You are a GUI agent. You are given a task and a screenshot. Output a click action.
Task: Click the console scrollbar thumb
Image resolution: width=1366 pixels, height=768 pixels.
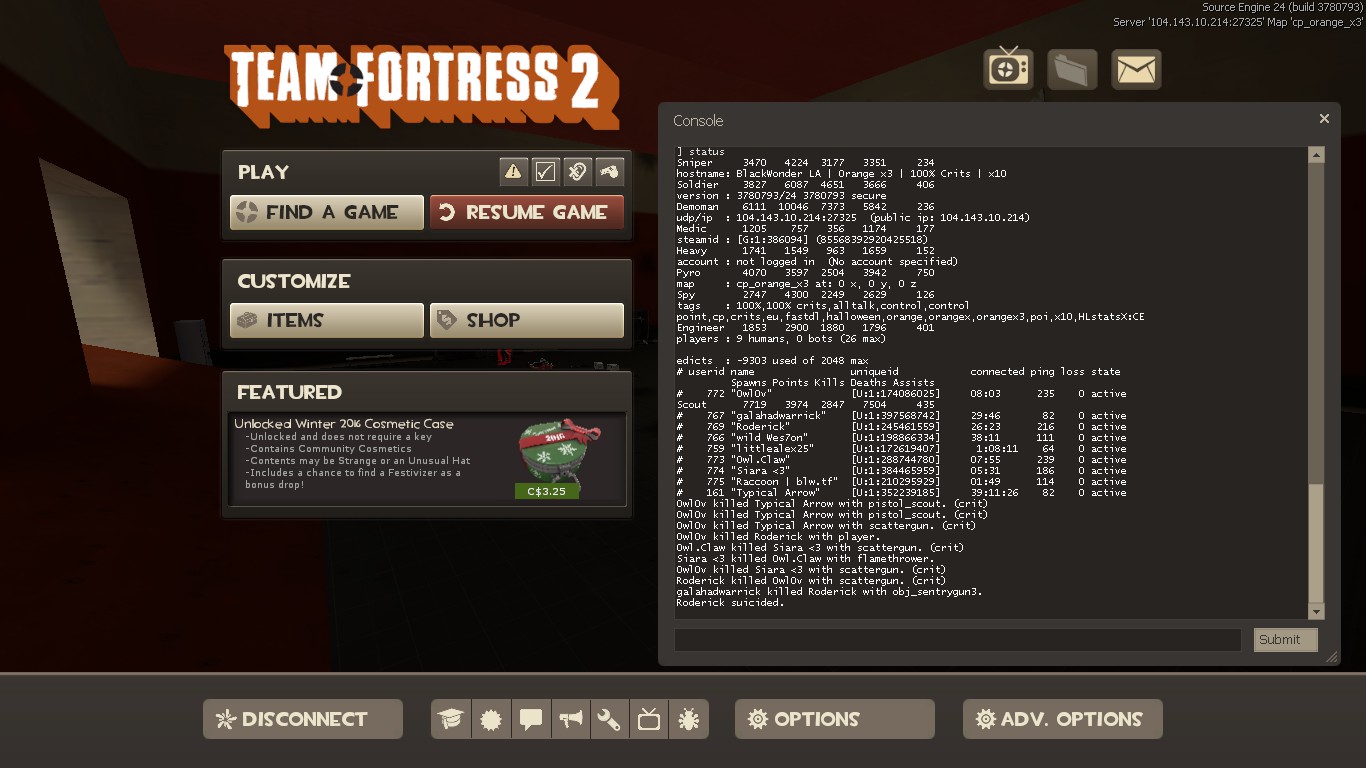point(1316,542)
